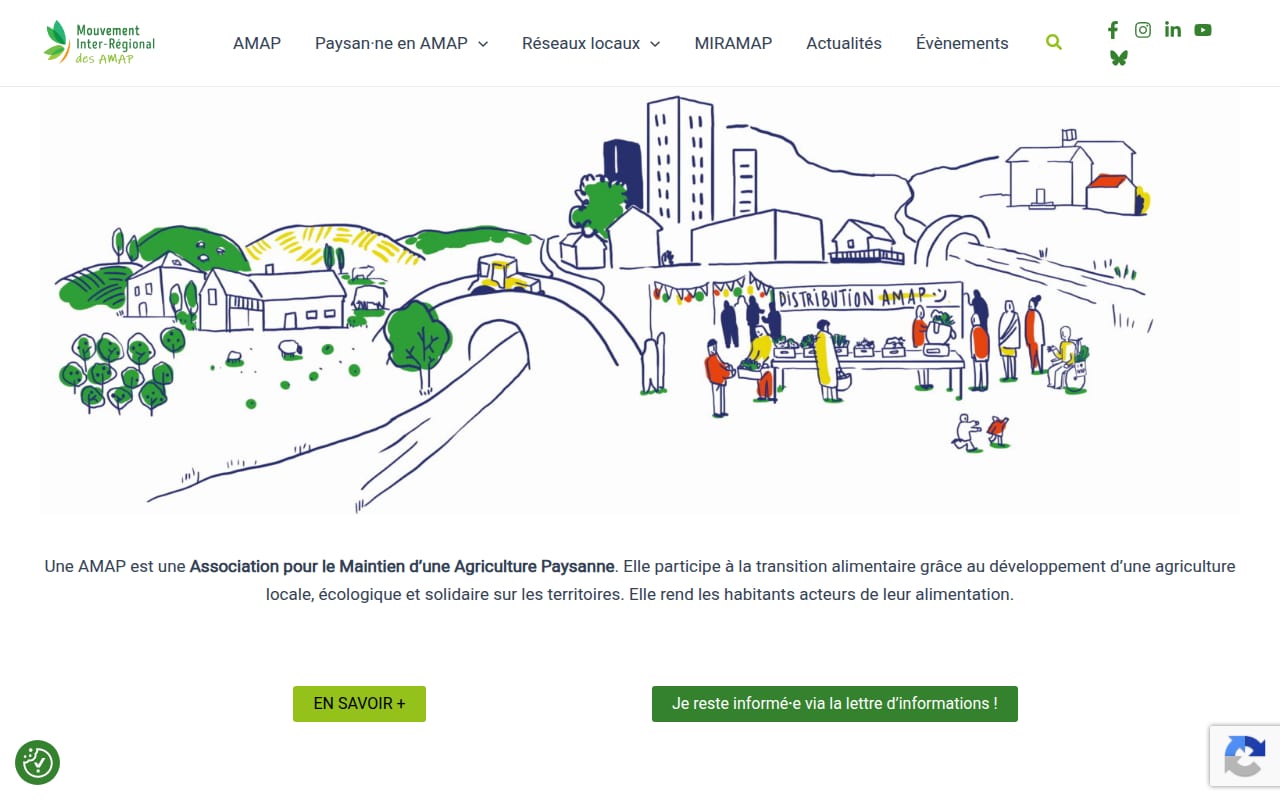This screenshot has width=1280, height=800.
Task: Click the search magnifier icon
Action: [1054, 42]
